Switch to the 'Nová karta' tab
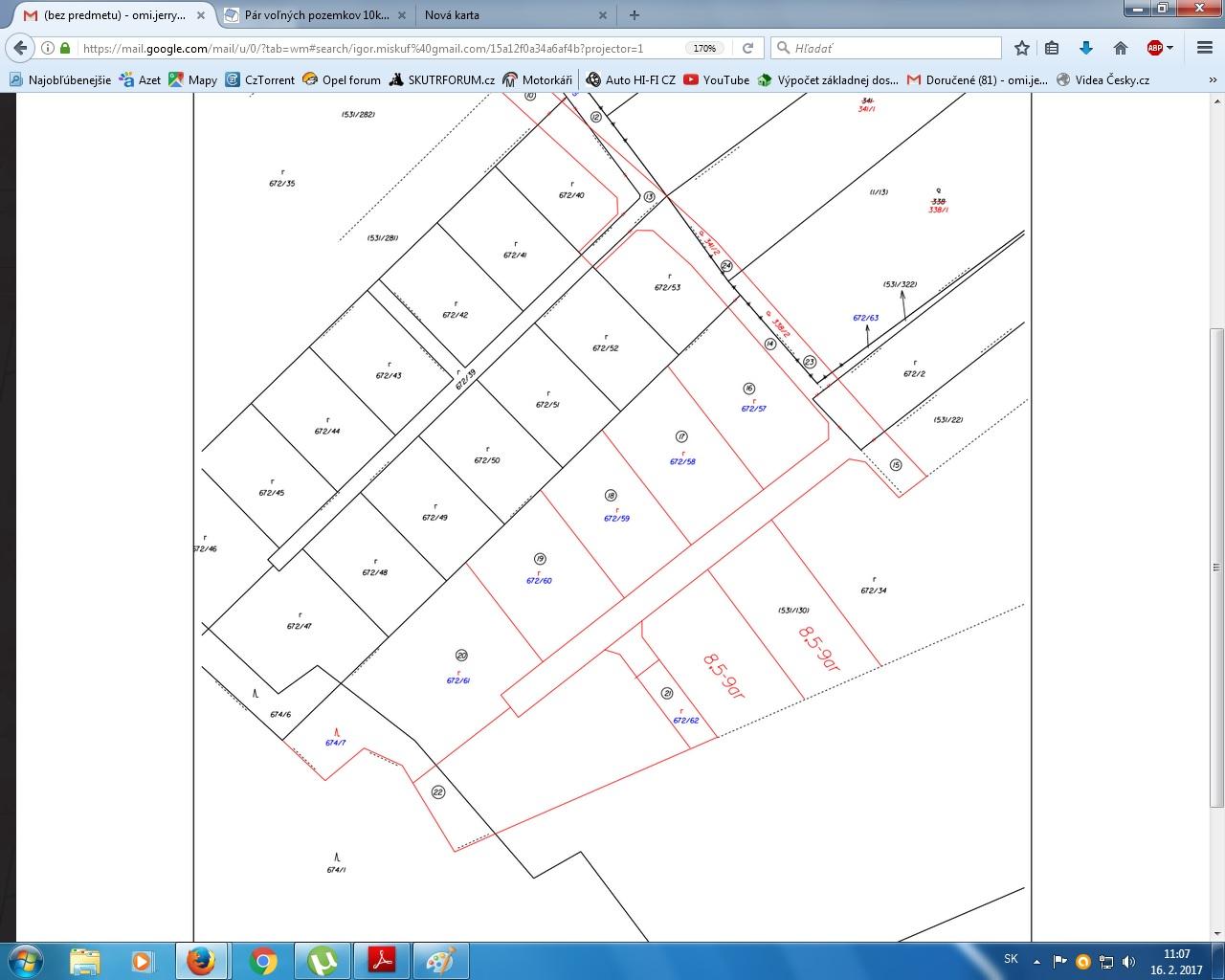The image size is (1225, 980). pyautogui.click(x=507, y=15)
